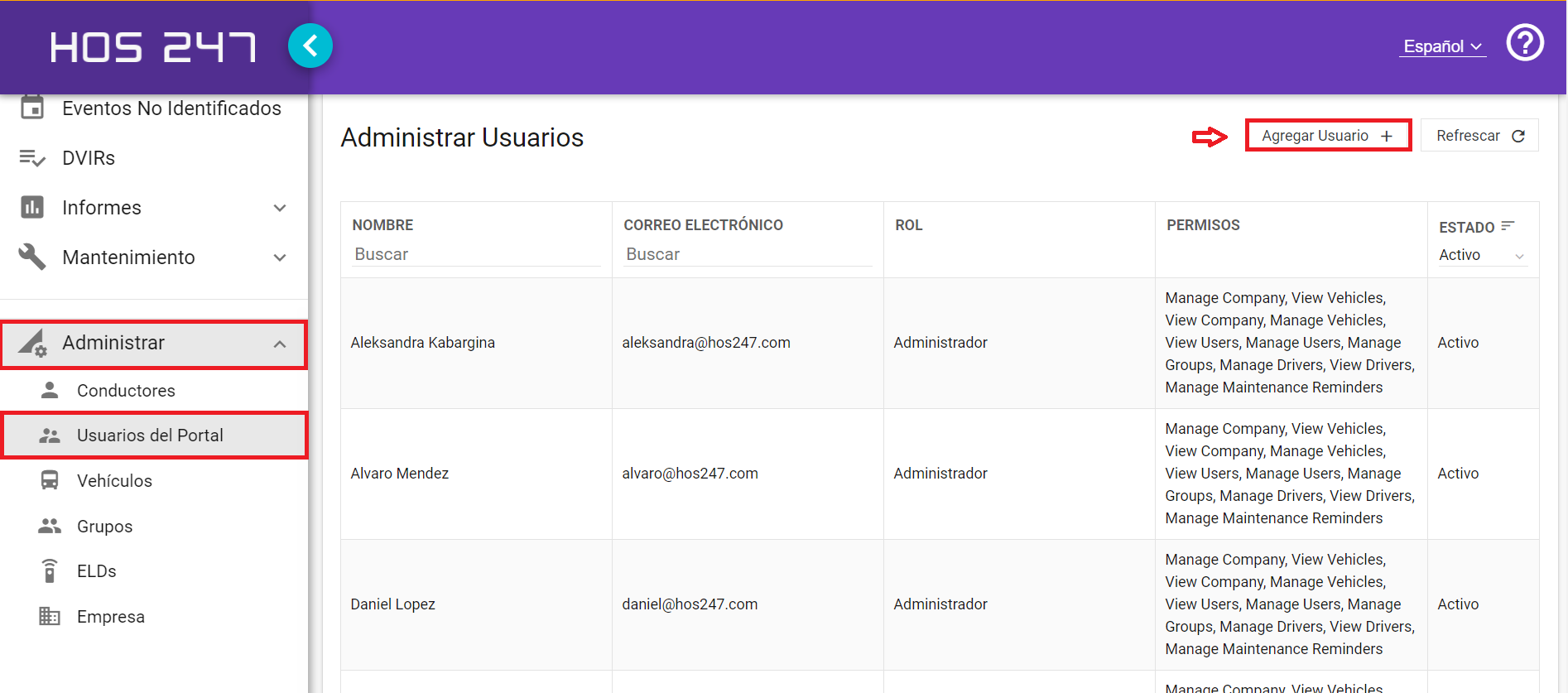
Task: Open the Activo status filter dropdown
Action: (1481, 255)
